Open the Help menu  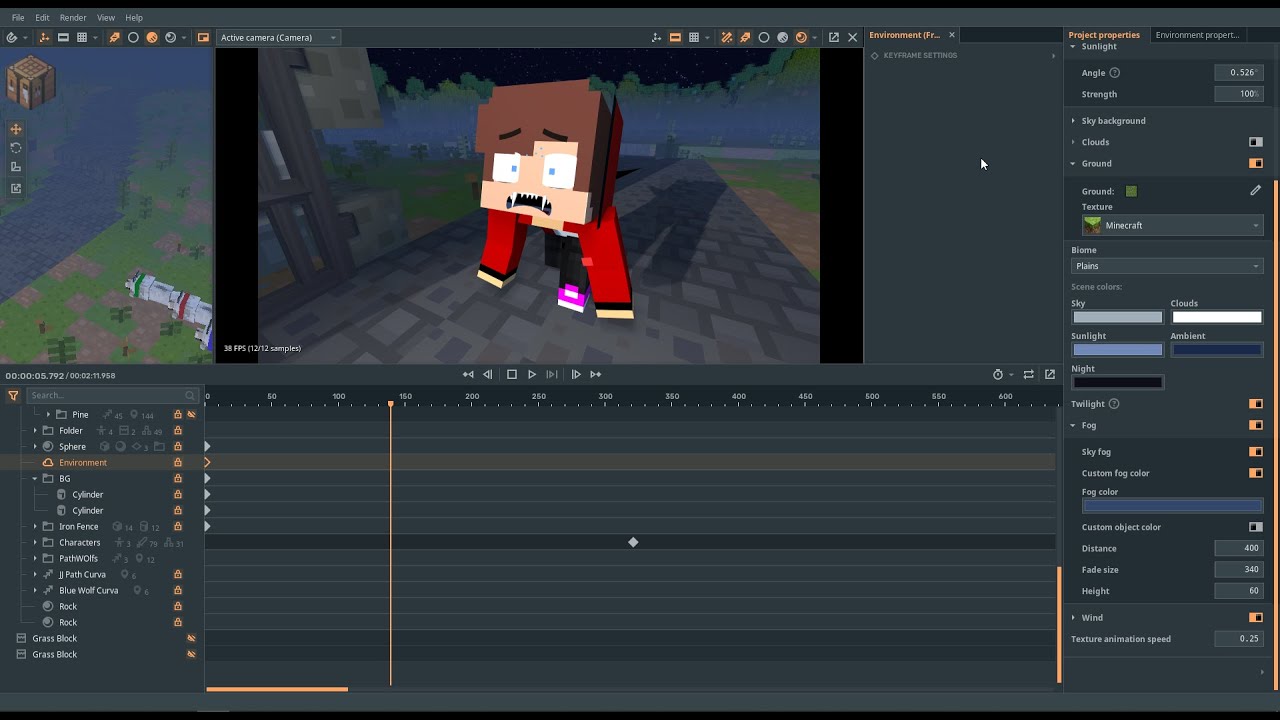pyautogui.click(x=134, y=18)
